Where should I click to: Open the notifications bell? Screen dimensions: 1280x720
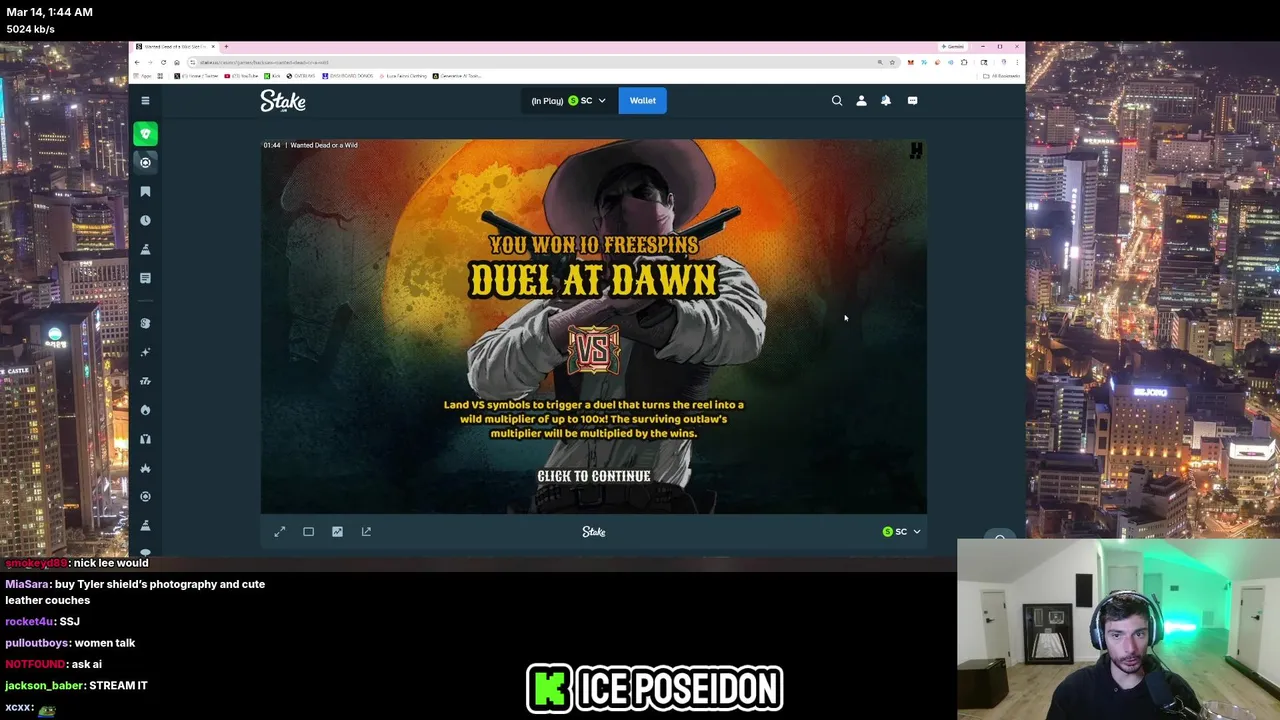(x=886, y=100)
